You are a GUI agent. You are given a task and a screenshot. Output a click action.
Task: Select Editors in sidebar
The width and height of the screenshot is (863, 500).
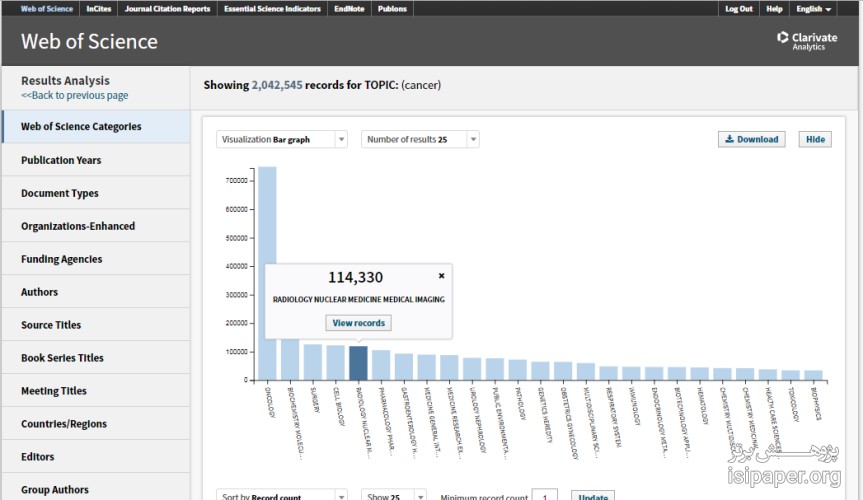[96, 456]
